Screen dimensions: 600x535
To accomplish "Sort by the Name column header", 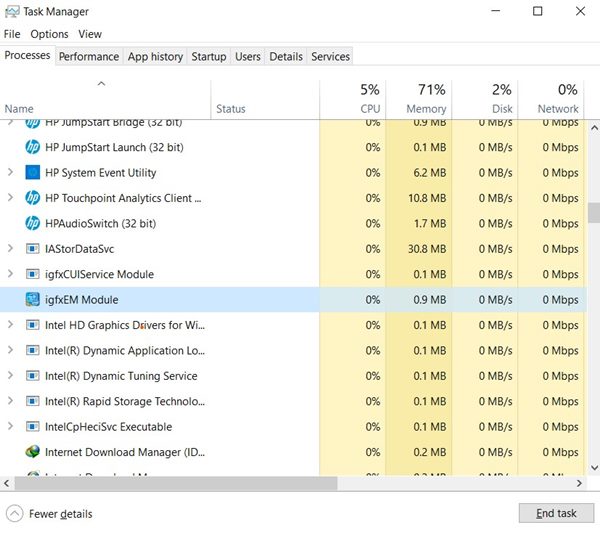I will point(105,99).
